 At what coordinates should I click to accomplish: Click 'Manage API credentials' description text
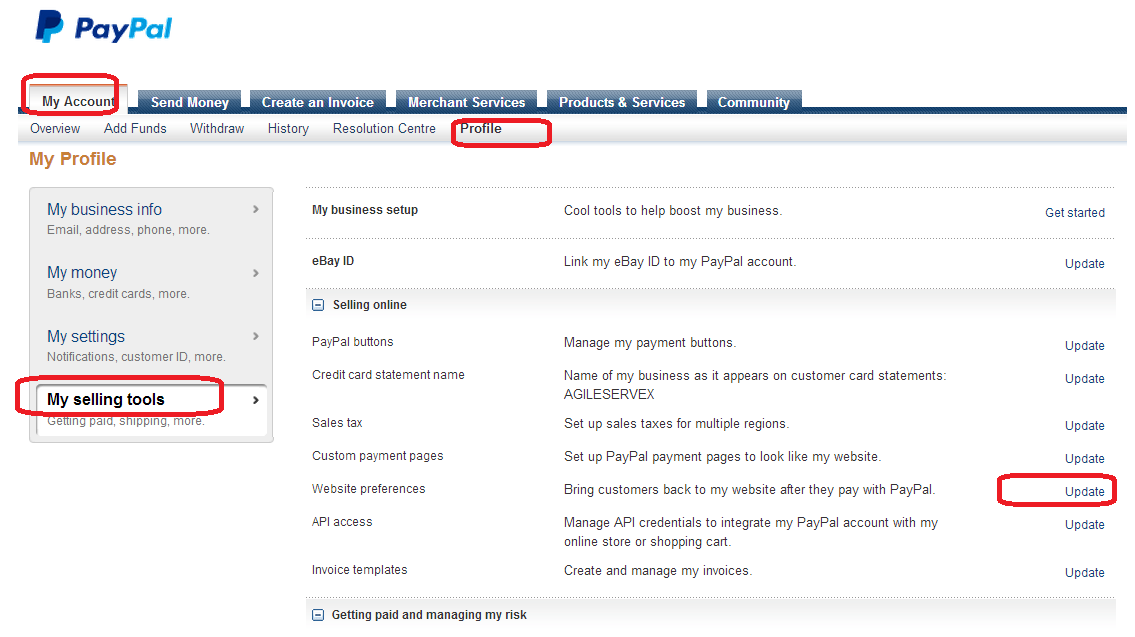click(x=751, y=532)
